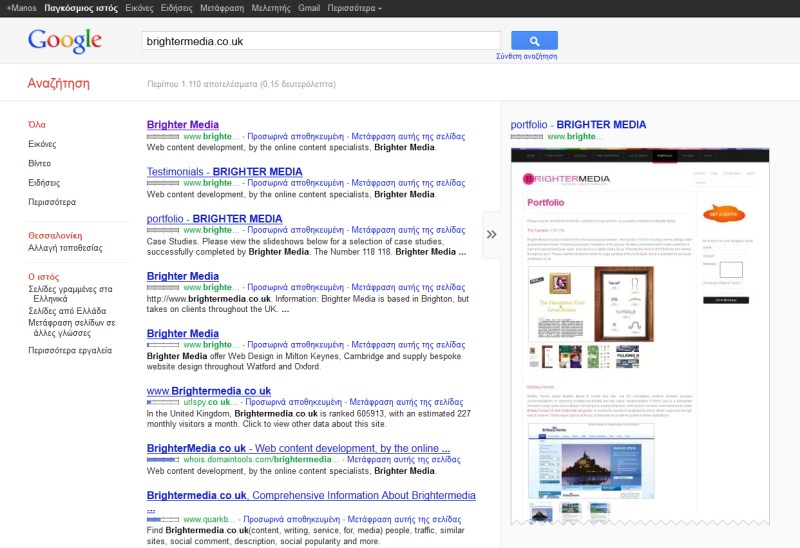The width and height of the screenshot is (800, 548).
Task: Select Εικόνες filter in left sidebar
Action: 42,144
